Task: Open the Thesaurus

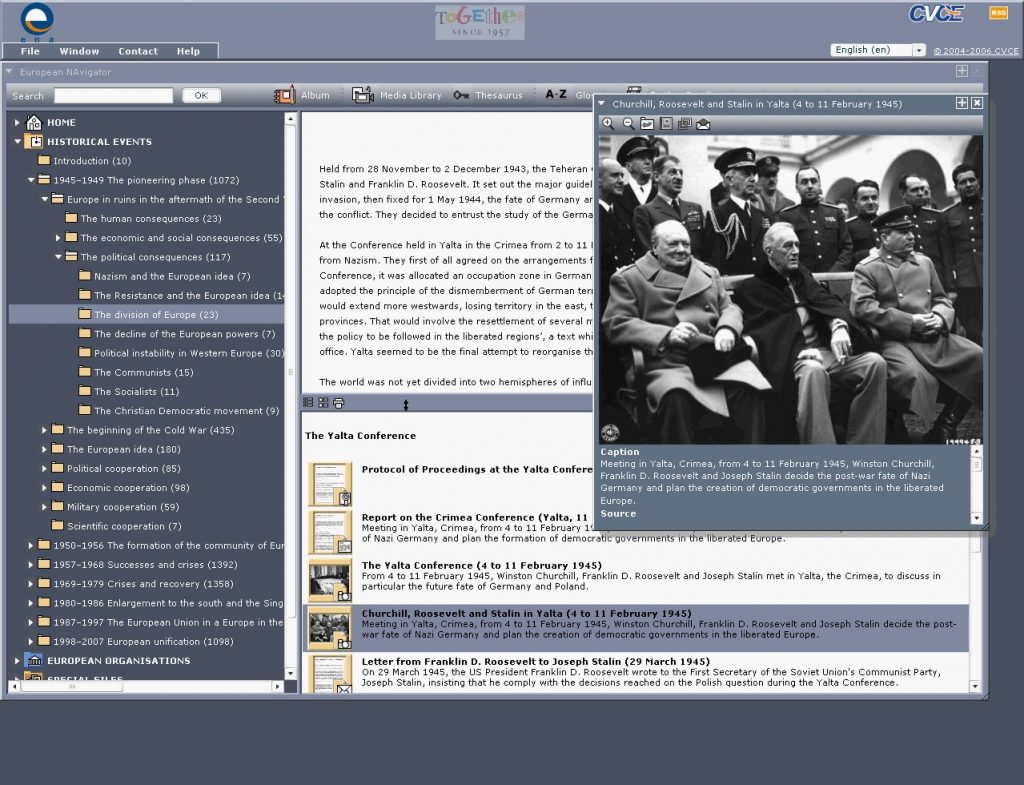Action: [x=488, y=95]
